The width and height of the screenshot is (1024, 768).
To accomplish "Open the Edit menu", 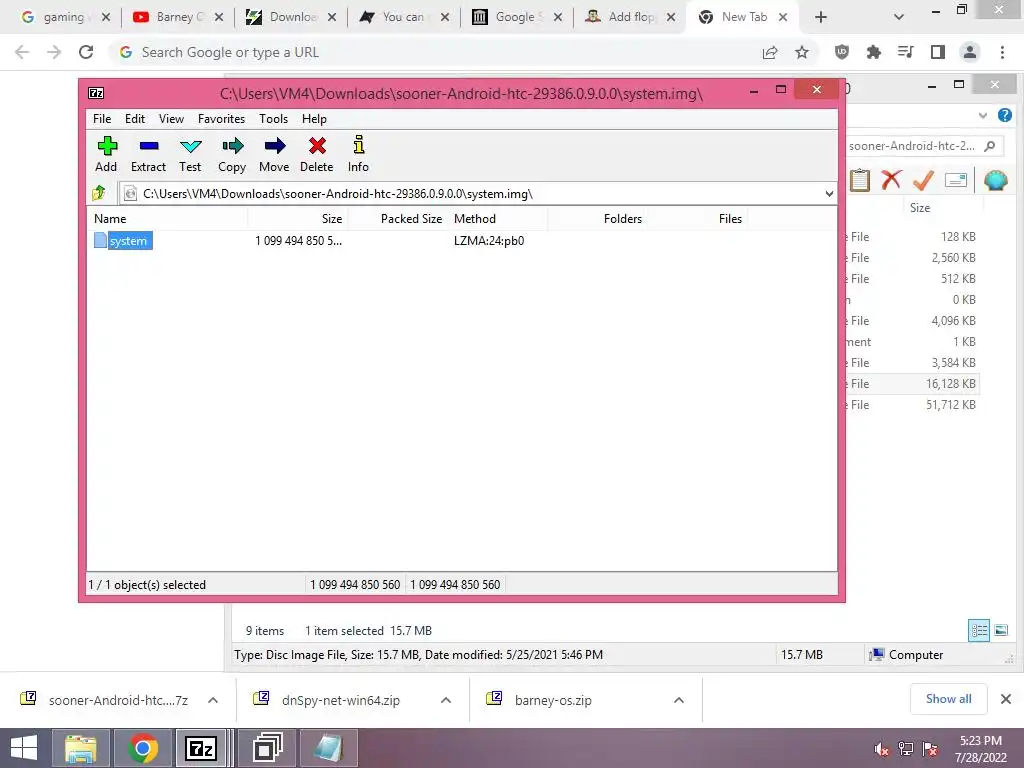I will point(135,119).
